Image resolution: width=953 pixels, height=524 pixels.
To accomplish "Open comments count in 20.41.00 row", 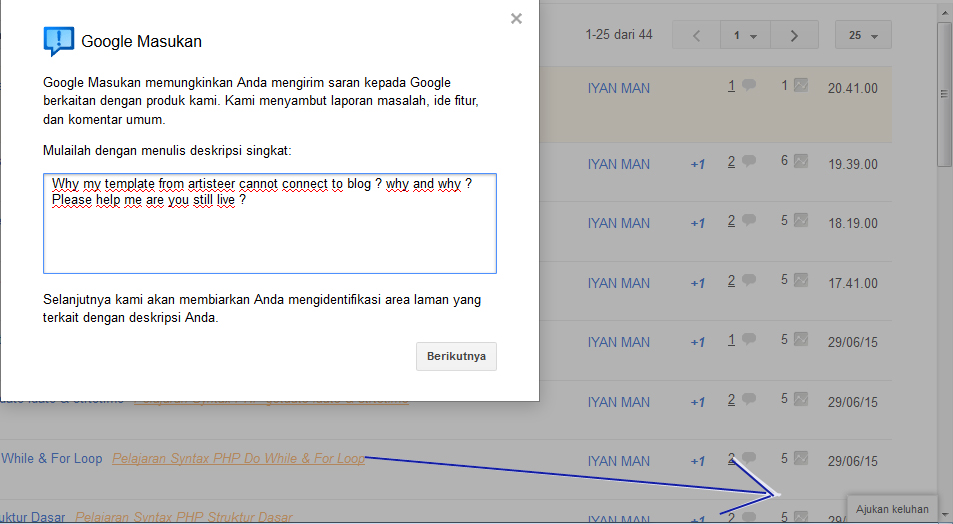I will tap(731, 86).
